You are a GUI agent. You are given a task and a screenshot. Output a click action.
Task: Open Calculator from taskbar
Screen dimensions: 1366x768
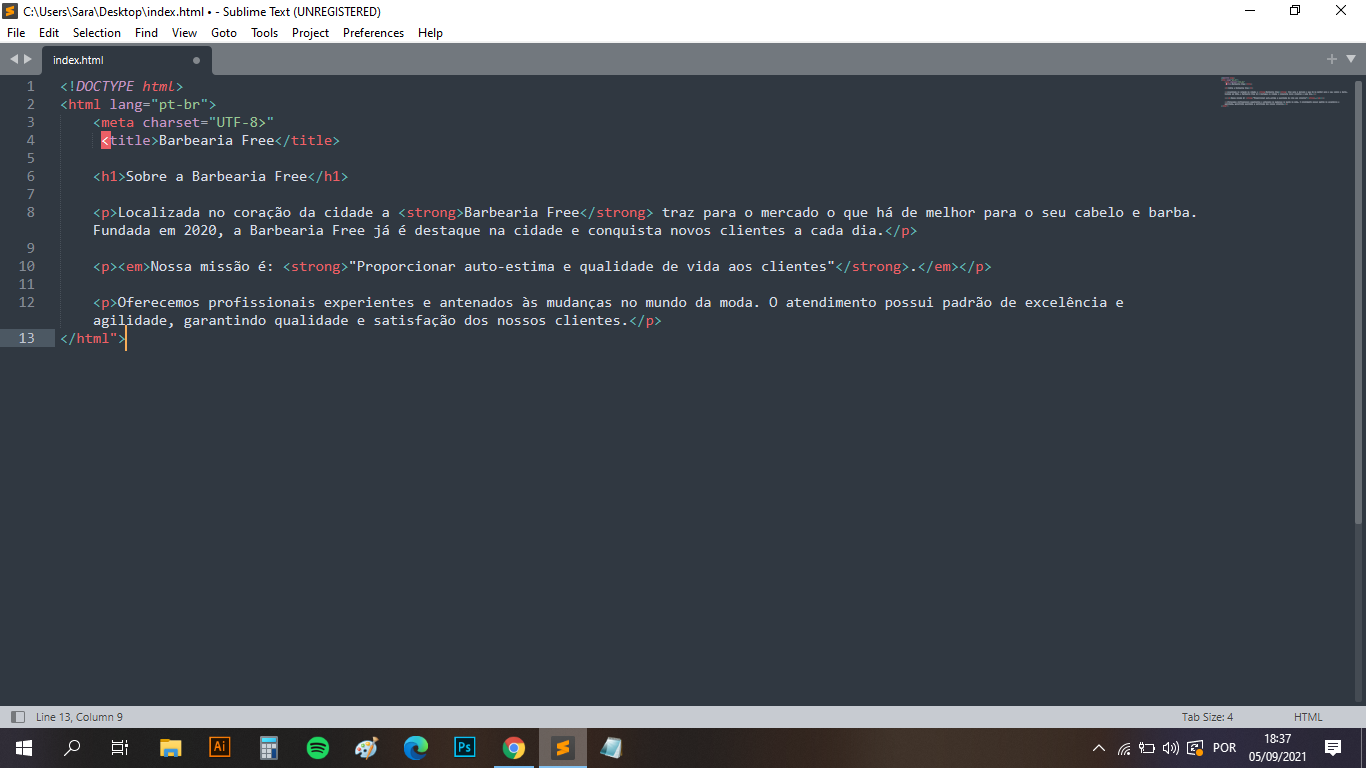click(x=269, y=748)
